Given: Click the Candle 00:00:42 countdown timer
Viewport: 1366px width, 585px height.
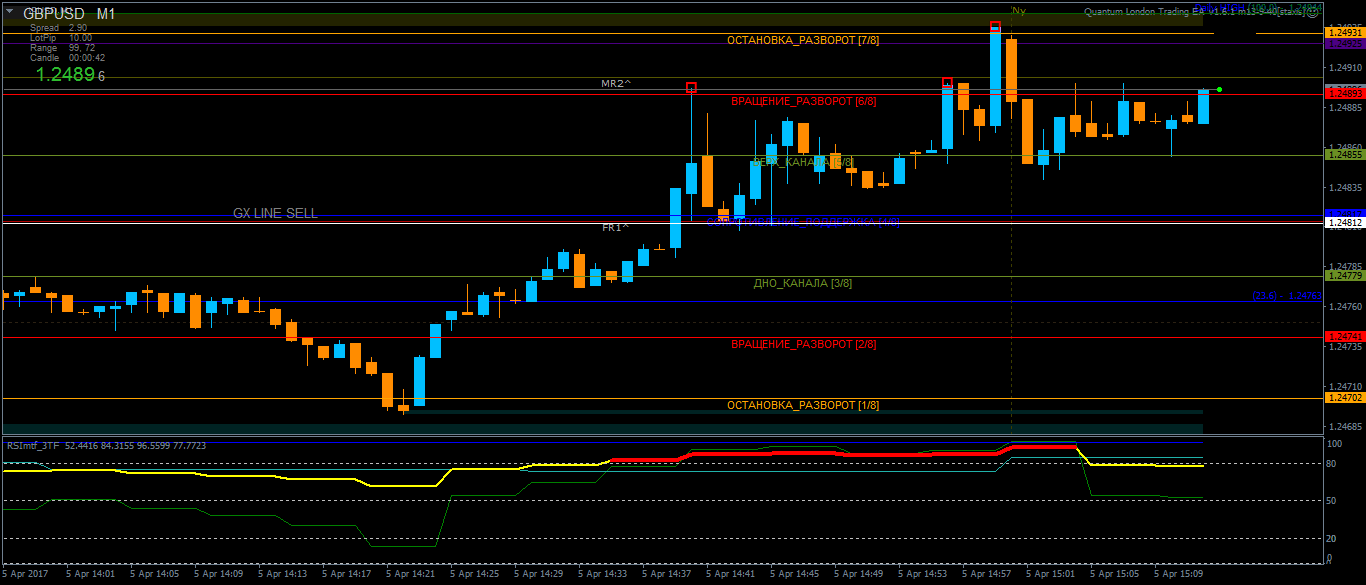Looking at the screenshot, I should click(67, 58).
